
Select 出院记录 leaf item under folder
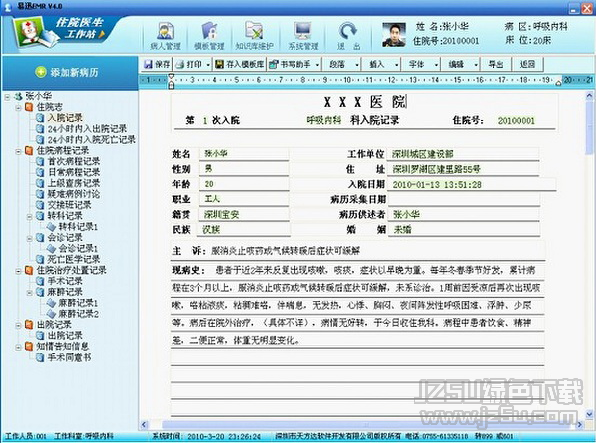(65, 335)
